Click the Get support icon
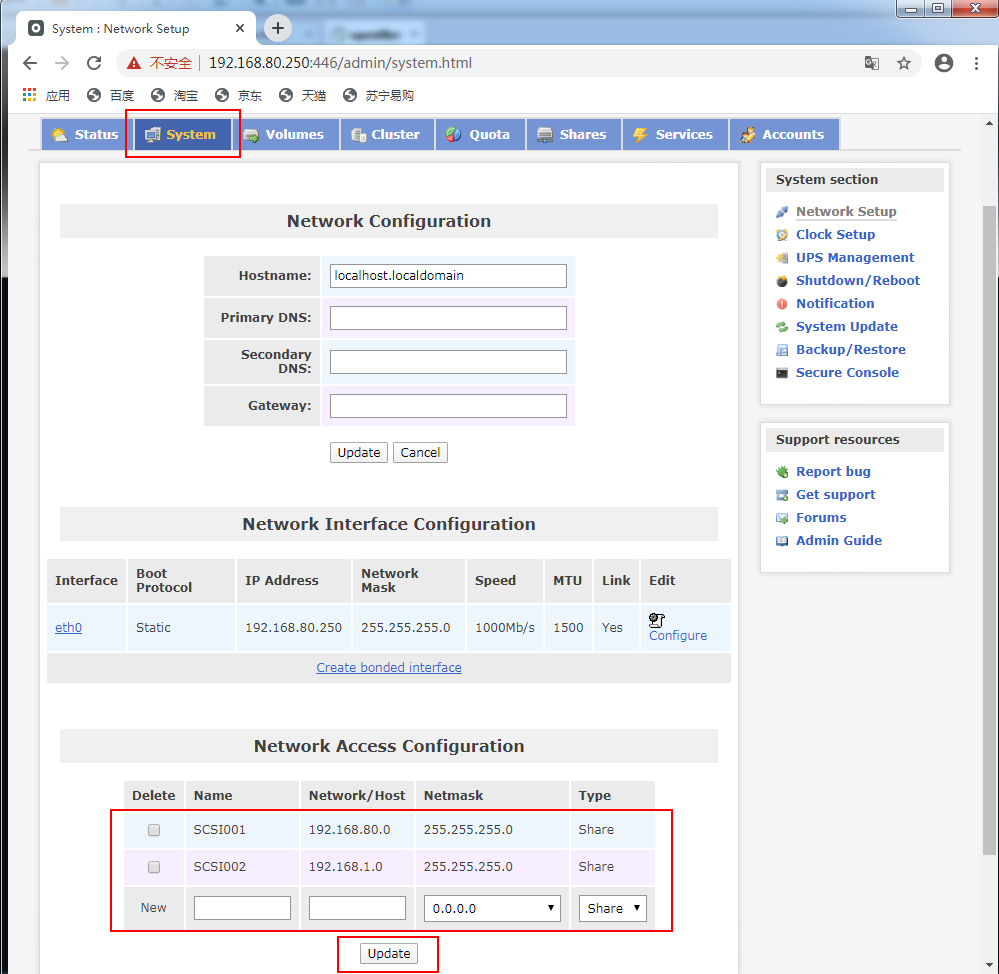Viewport: 999px width, 974px height. (x=782, y=494)
